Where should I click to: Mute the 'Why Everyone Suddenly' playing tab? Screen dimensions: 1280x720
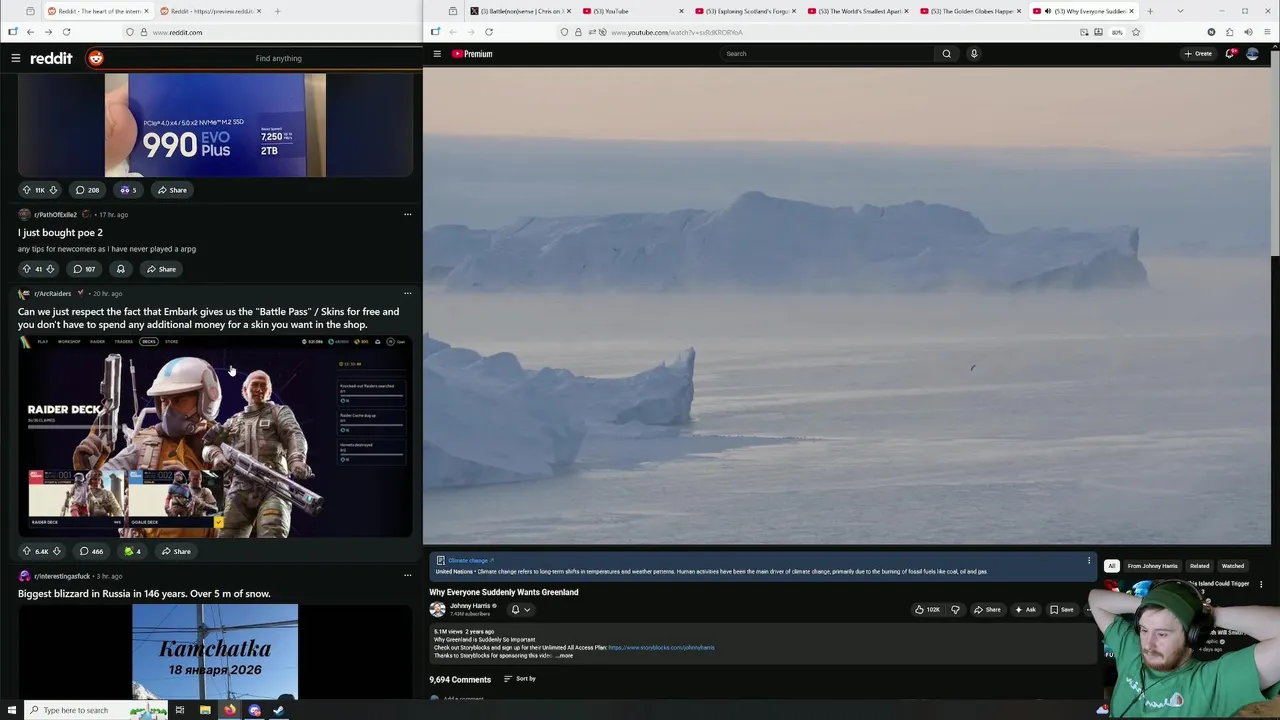pos(1048,11)
